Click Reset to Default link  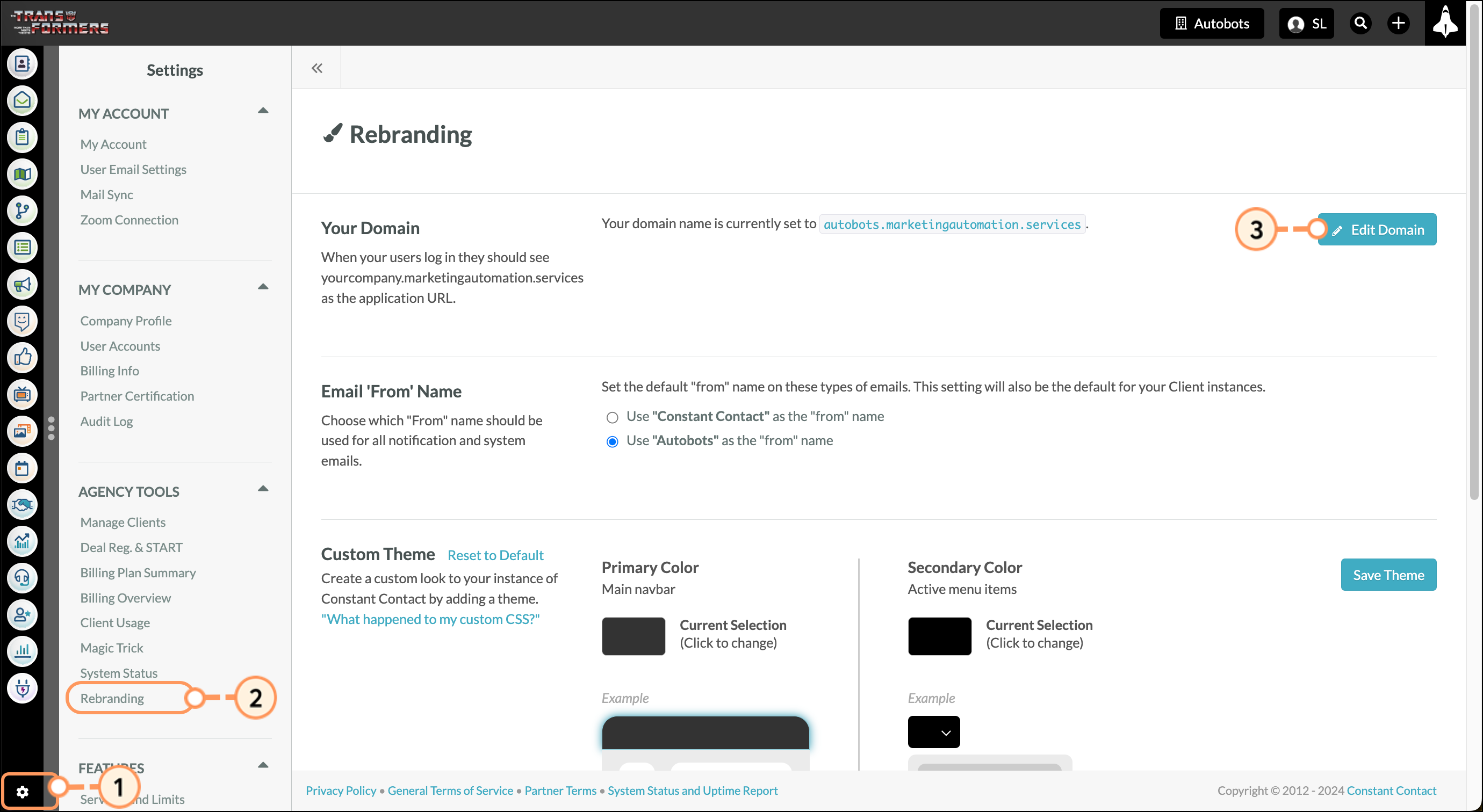coord(495,555)
